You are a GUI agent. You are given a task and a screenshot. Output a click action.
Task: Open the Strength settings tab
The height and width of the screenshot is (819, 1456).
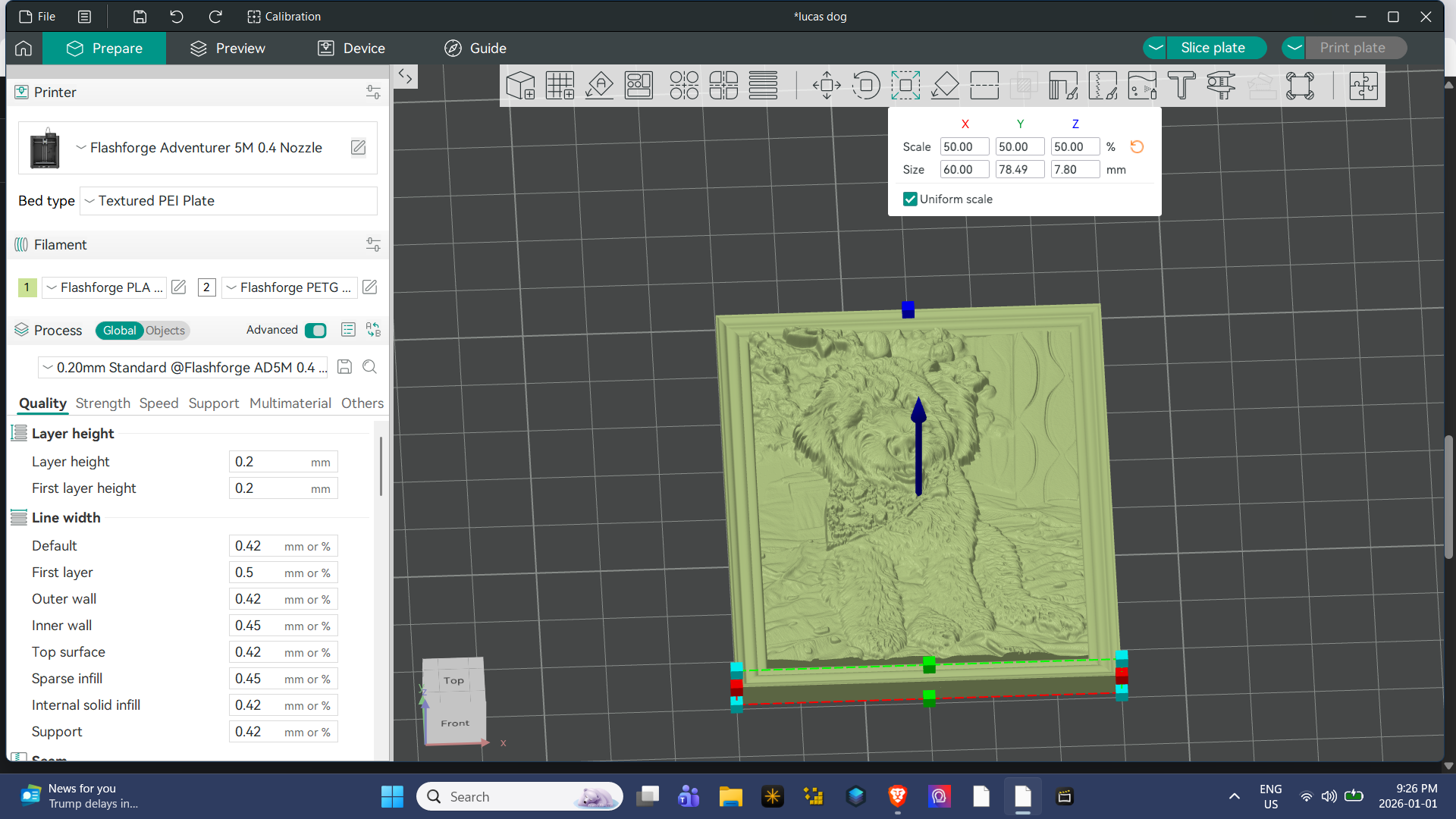pyautogui.click(x=102, y=403)
